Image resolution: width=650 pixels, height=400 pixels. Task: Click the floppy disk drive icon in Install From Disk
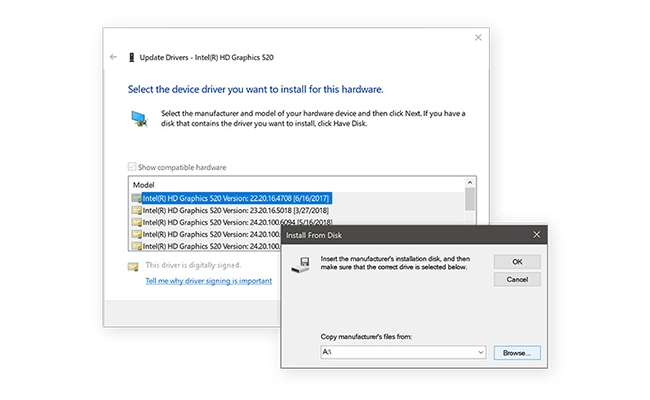tap(301, 264)
